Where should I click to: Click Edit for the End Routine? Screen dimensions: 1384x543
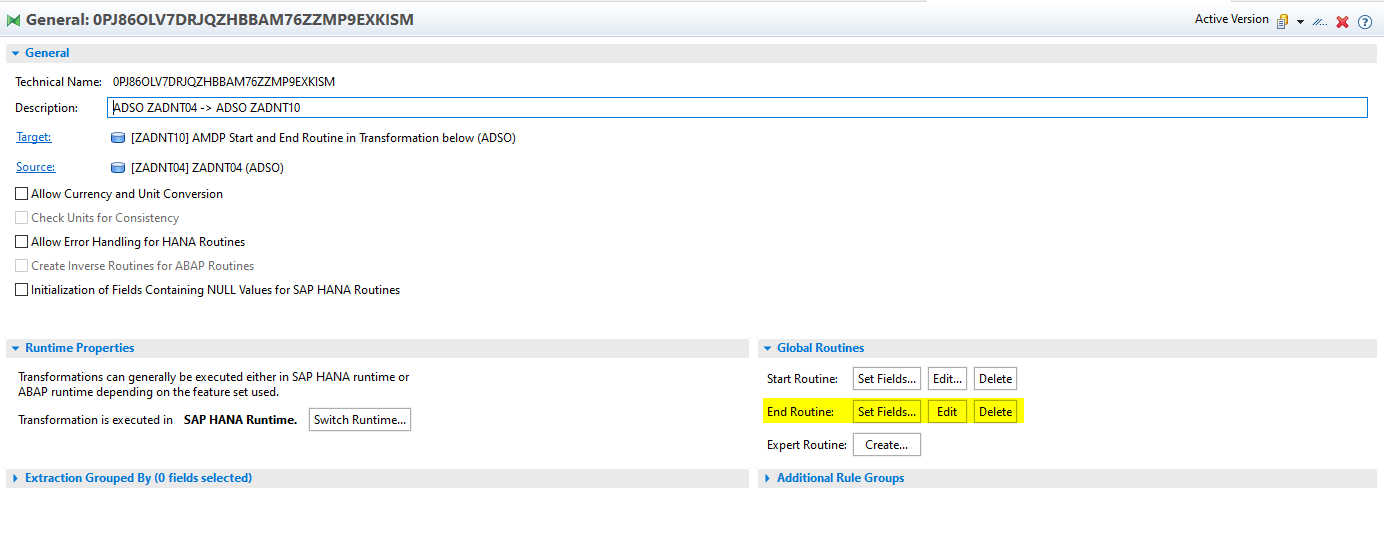(947, 412)
